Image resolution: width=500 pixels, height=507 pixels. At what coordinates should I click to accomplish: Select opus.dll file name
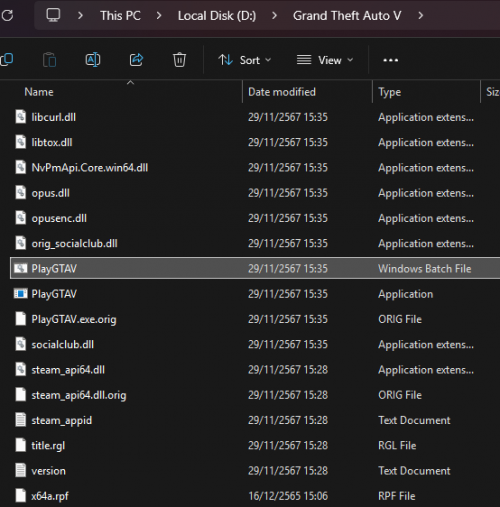(x=50, y=193)
